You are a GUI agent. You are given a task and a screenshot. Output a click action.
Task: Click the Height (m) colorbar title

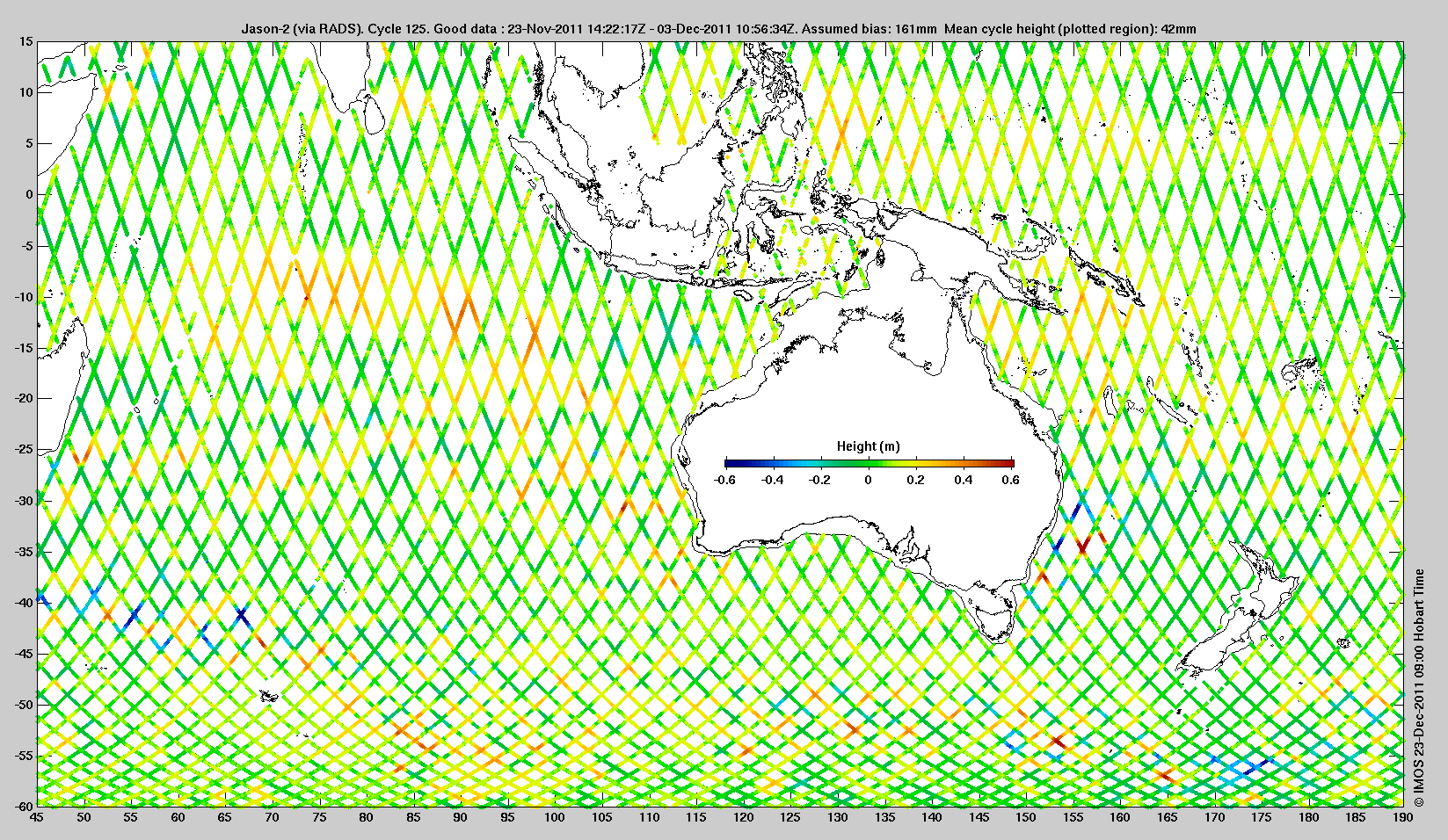[868, 446]
